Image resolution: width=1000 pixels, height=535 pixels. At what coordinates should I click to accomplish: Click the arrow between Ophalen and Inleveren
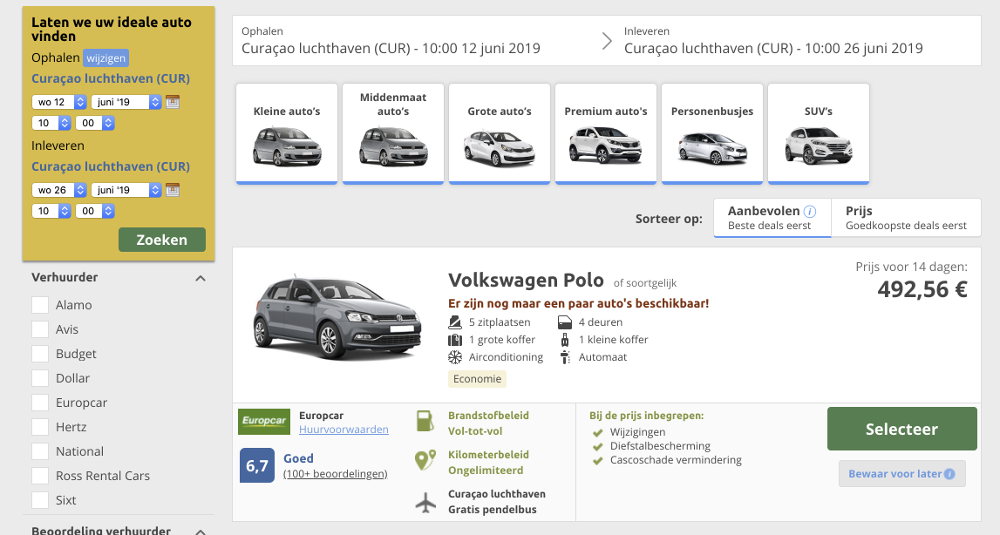(x=607, y=41)
